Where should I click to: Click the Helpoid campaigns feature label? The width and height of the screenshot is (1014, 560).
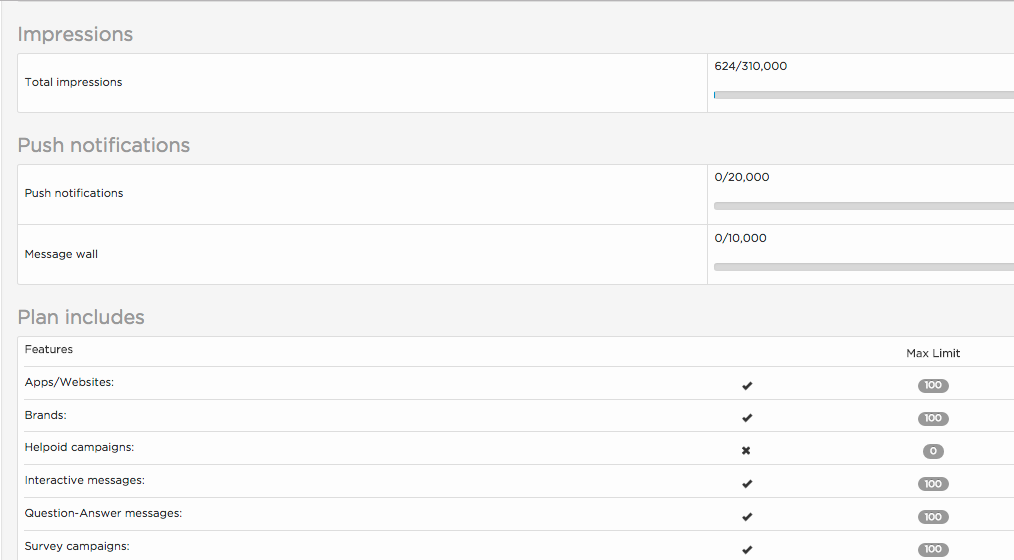point(80,447)
